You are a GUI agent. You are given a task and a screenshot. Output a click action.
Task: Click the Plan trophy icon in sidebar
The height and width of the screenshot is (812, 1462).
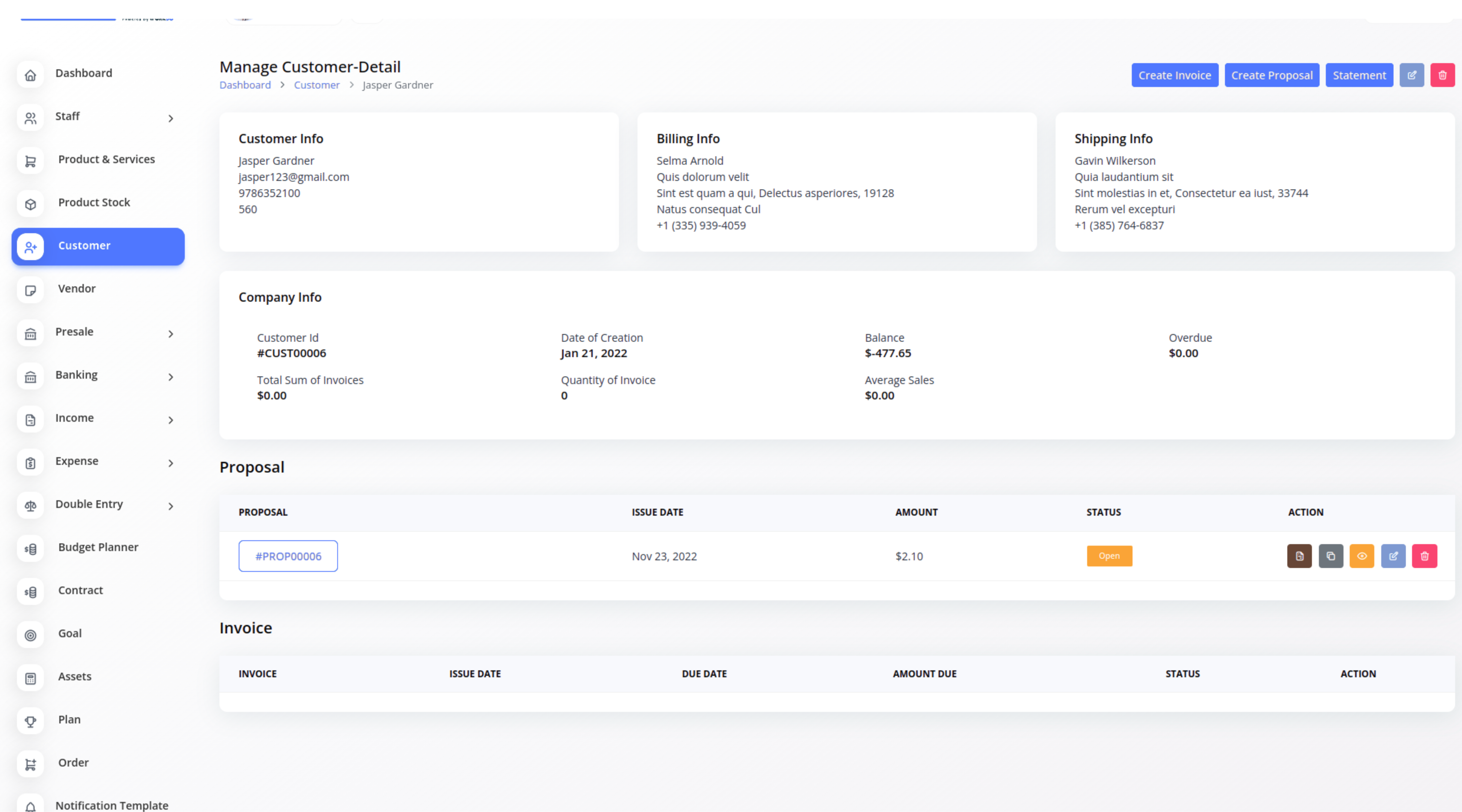[31, 721]
